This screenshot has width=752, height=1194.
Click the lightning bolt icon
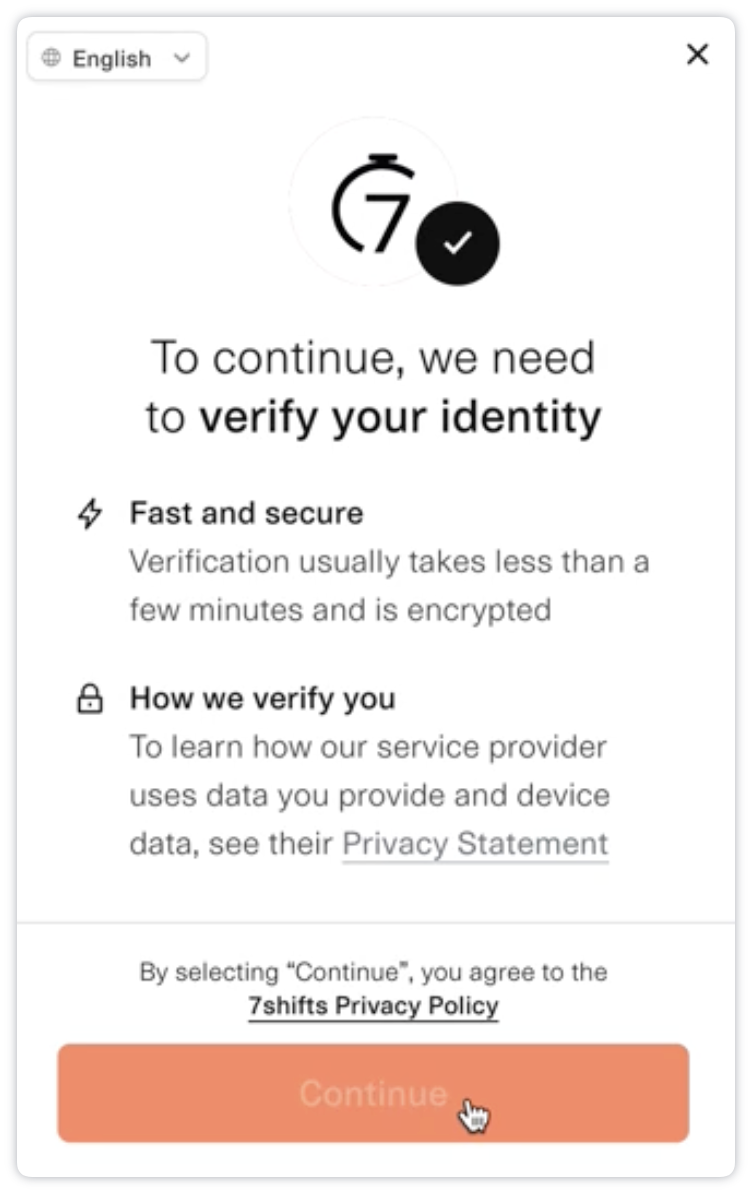90,513
